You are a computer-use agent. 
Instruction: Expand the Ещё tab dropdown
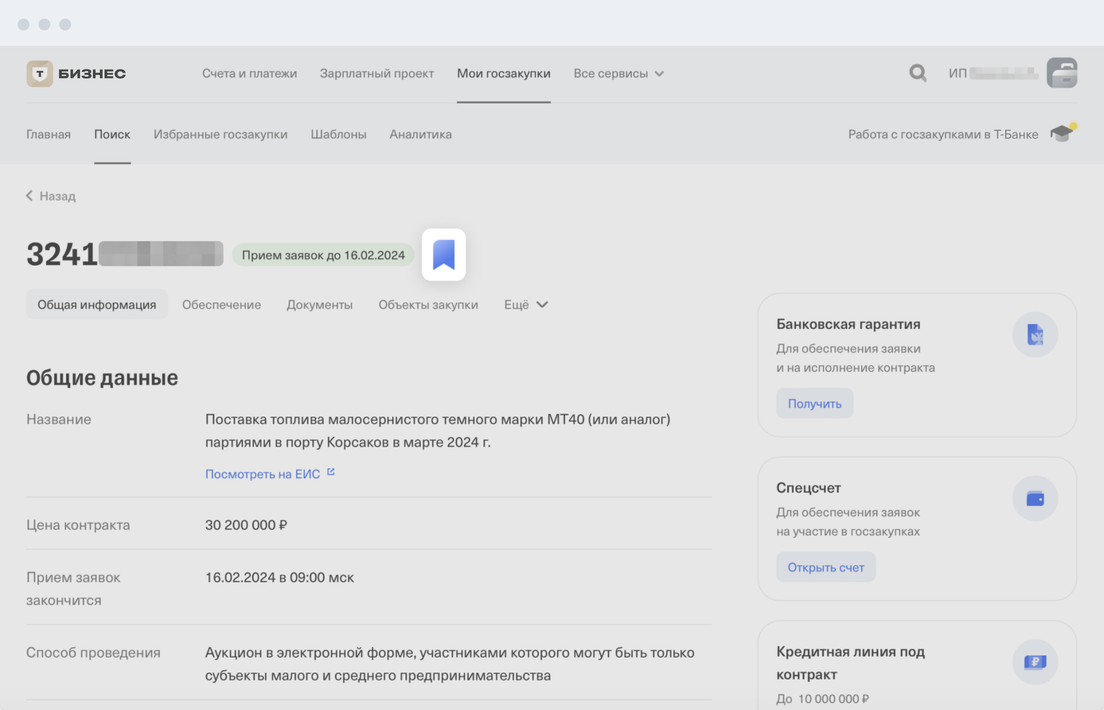tap(526, 304)
